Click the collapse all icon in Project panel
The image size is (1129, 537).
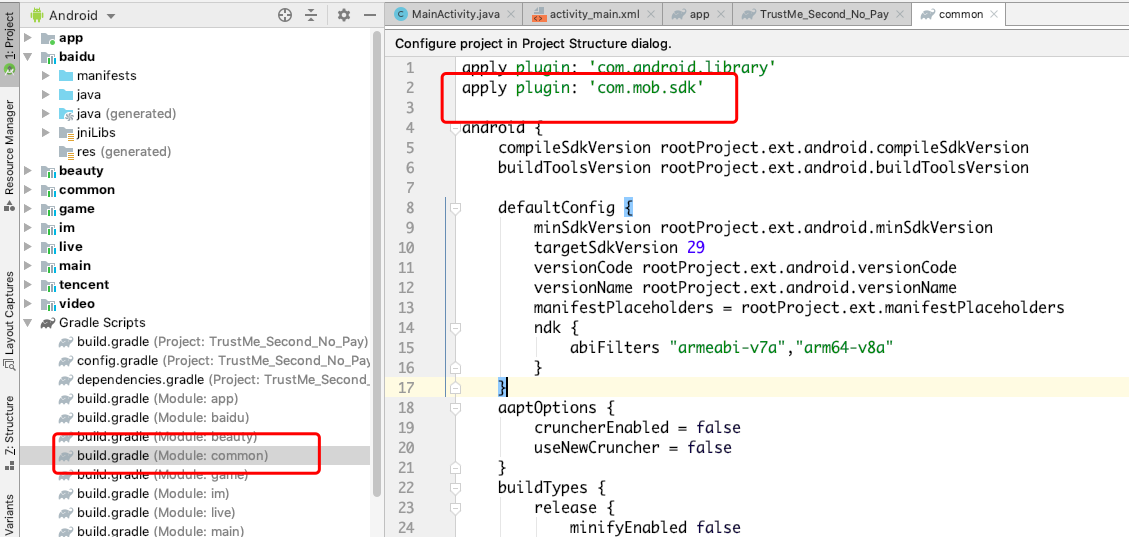pos(310,15)
